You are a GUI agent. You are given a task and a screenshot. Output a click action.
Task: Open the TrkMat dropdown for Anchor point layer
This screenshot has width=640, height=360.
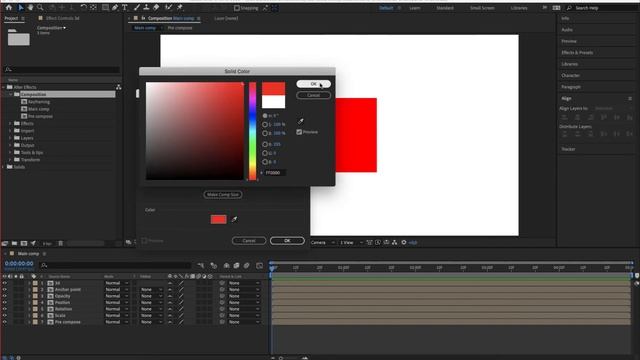151,289
